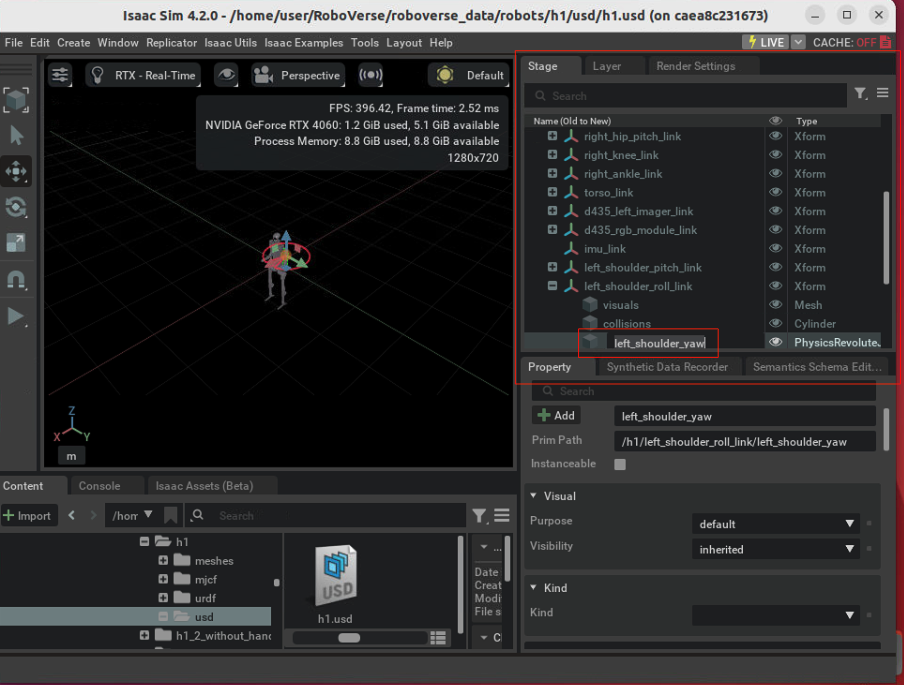Click the Stage tree vertical scrollbar
This screenshot has width=904, height=685.
pyautogui.click(x=886, y=236)
